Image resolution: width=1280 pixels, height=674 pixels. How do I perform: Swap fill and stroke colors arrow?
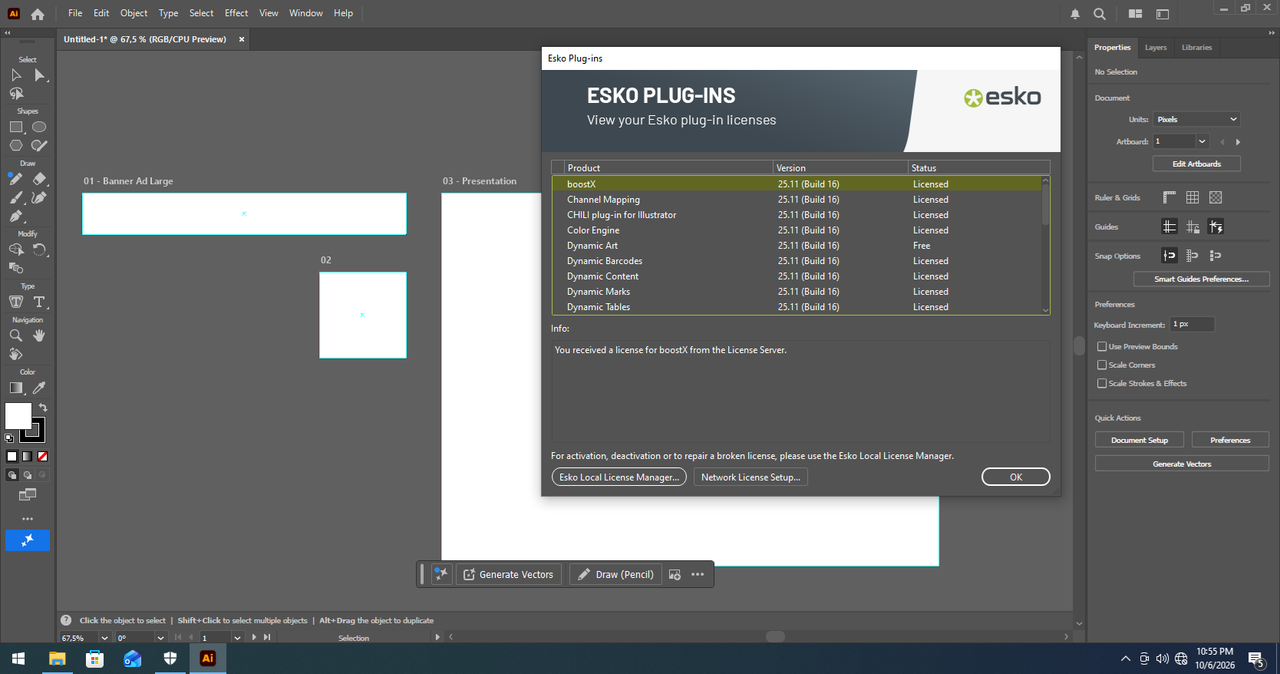43,407
